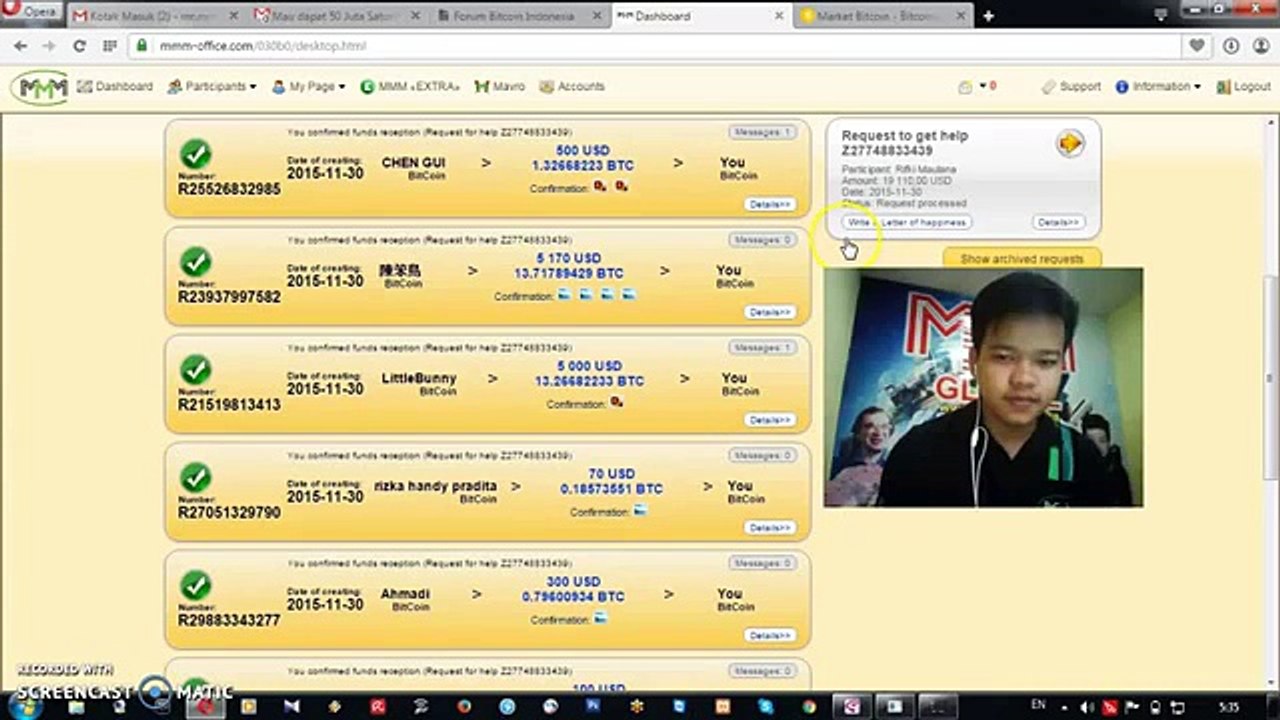Open the confirmation icon in Ahmadi row
This screenshot has height=720, width=1280.
(601, 618)
